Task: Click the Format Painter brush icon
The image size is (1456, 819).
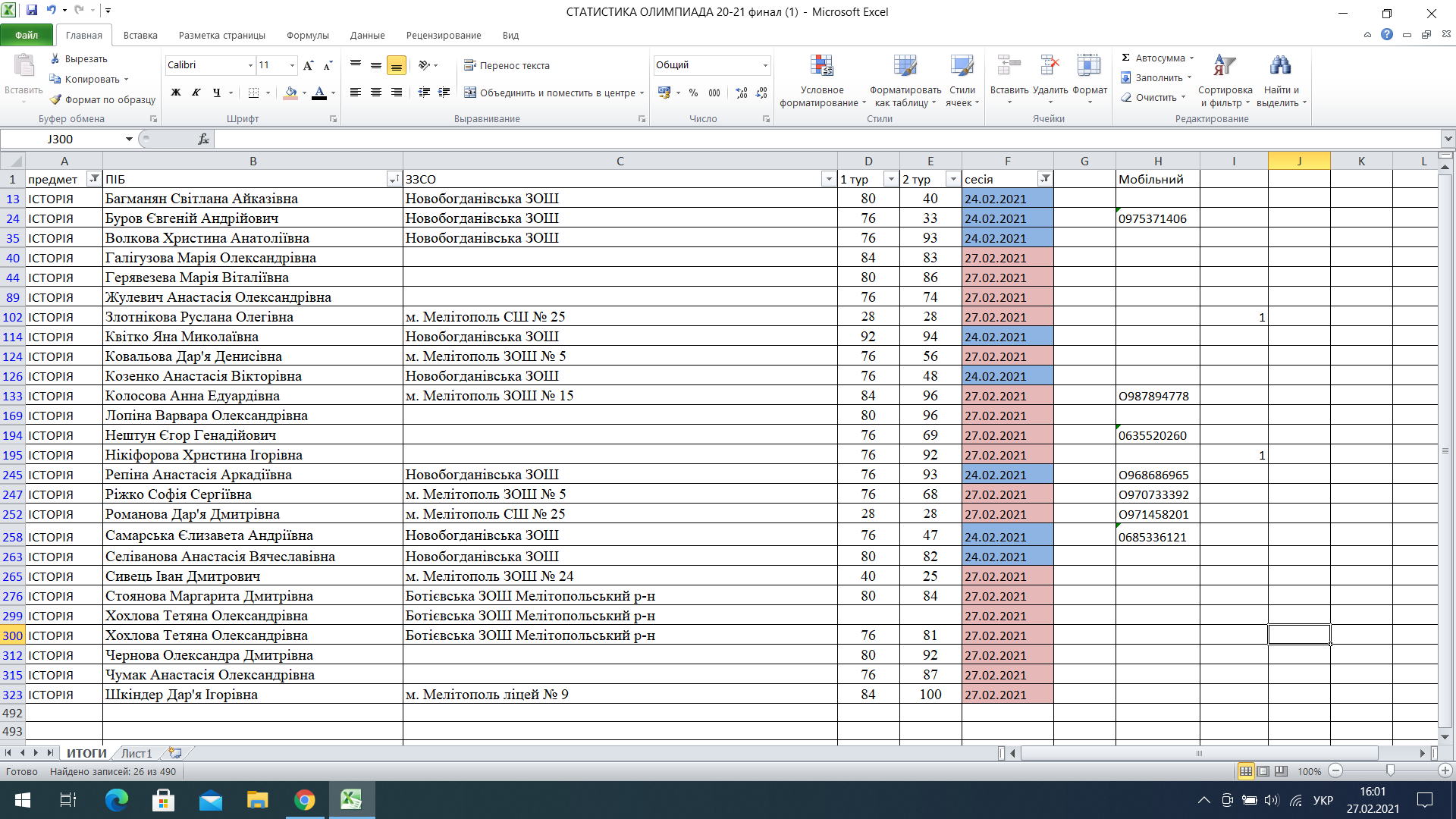Action: click(x=55, y=99)
